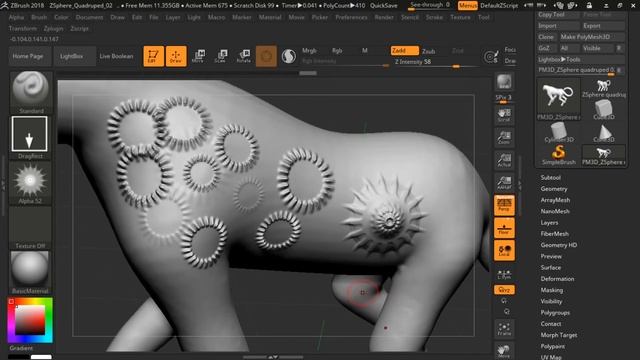Open the Preferences menu
Image resolution: width=640 pixels, height=360 pixels.
pos(351,18)
